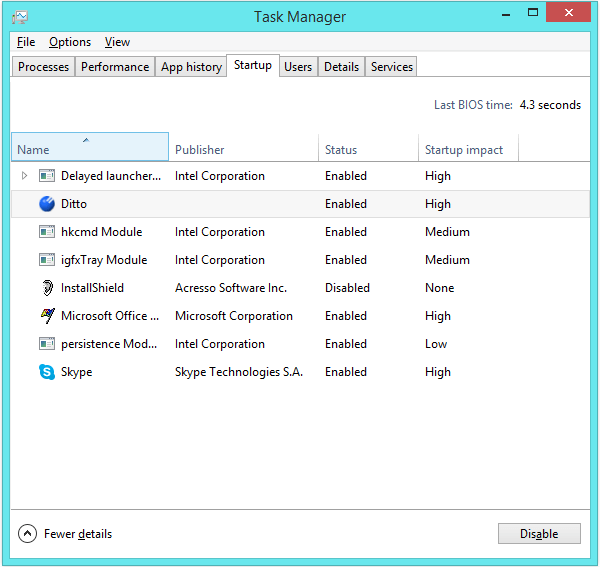Click the Low startup impact value
The height and width of the screenshot is (567, 600).
coord(436,344)
